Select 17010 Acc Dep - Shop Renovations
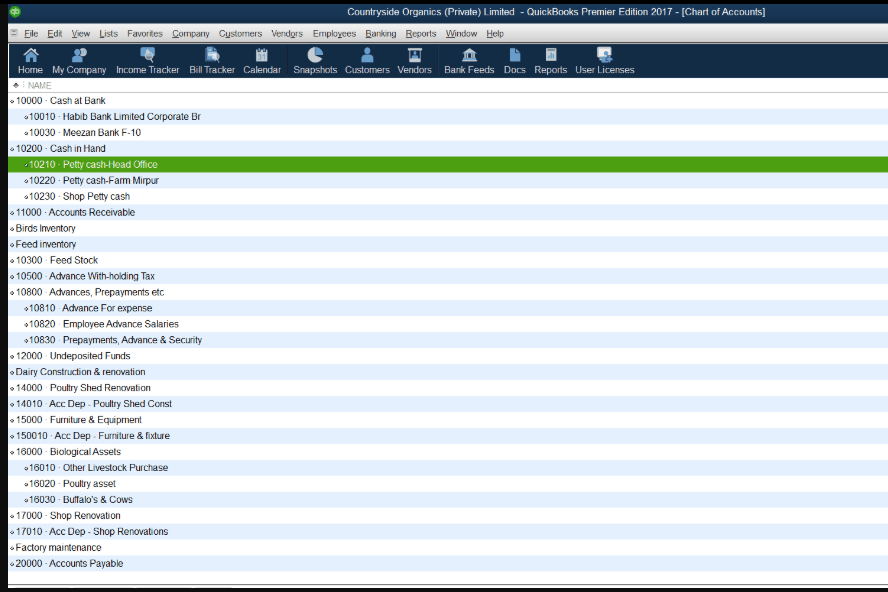Screen dimensions: 888x592 (x=447, y=531)
